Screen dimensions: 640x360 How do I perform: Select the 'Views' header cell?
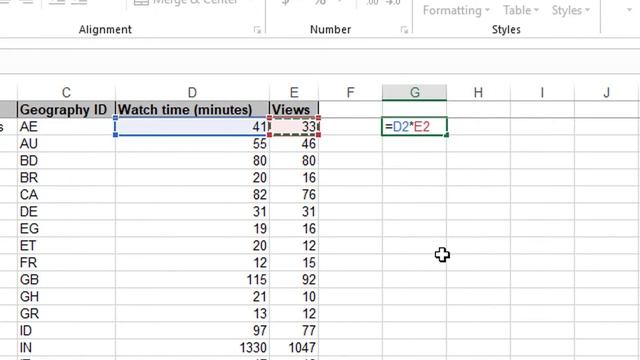(294, 109)
